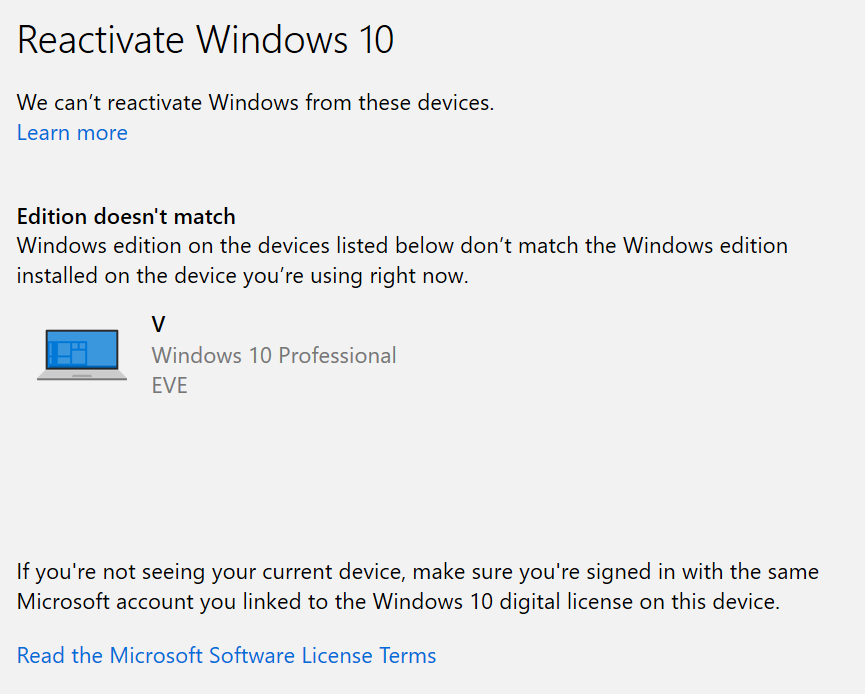
Task: Read the Microsoft Software License Terms
Action: 226,655
